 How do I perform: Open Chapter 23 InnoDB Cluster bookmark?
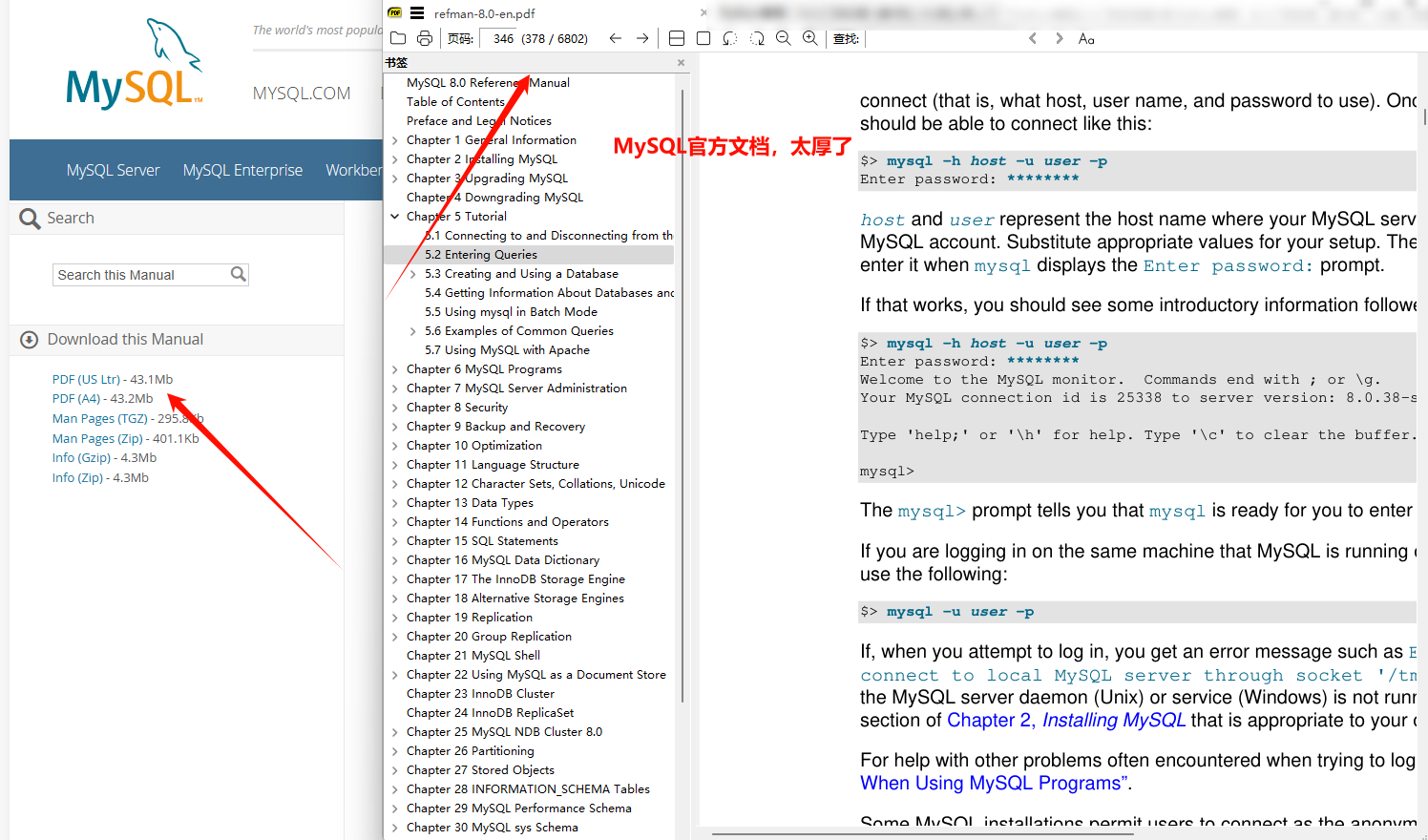point(480,694)
